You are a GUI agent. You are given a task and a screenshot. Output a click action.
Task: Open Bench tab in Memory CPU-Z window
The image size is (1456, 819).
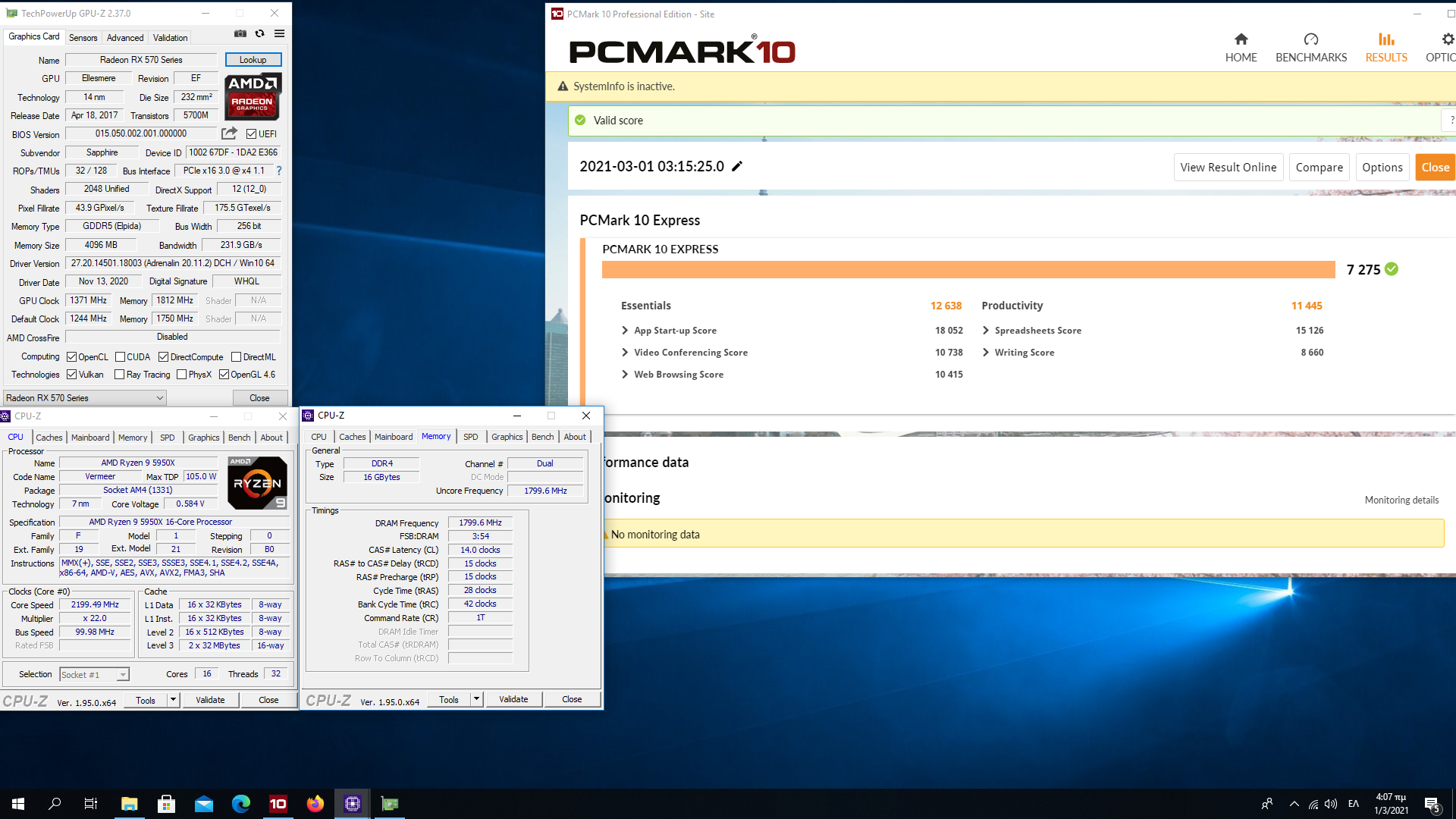[542, 437]
